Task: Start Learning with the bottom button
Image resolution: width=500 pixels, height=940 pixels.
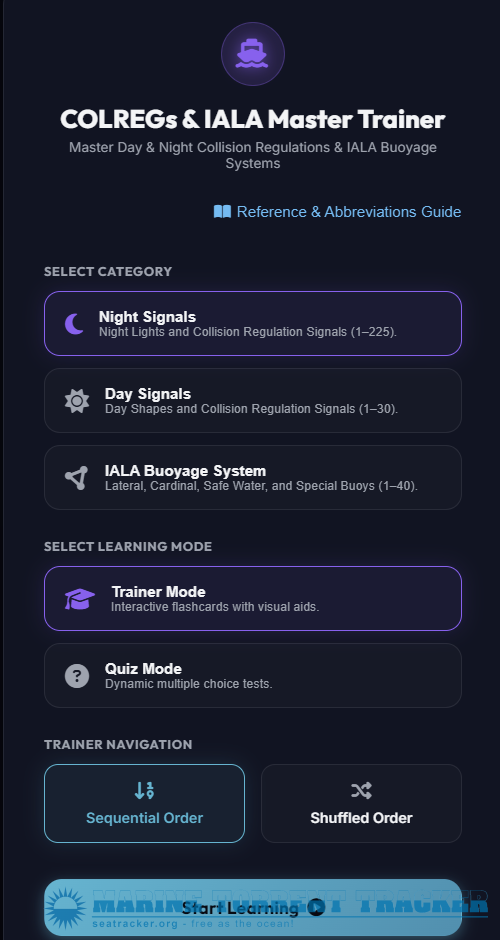Action: point(253,908)
